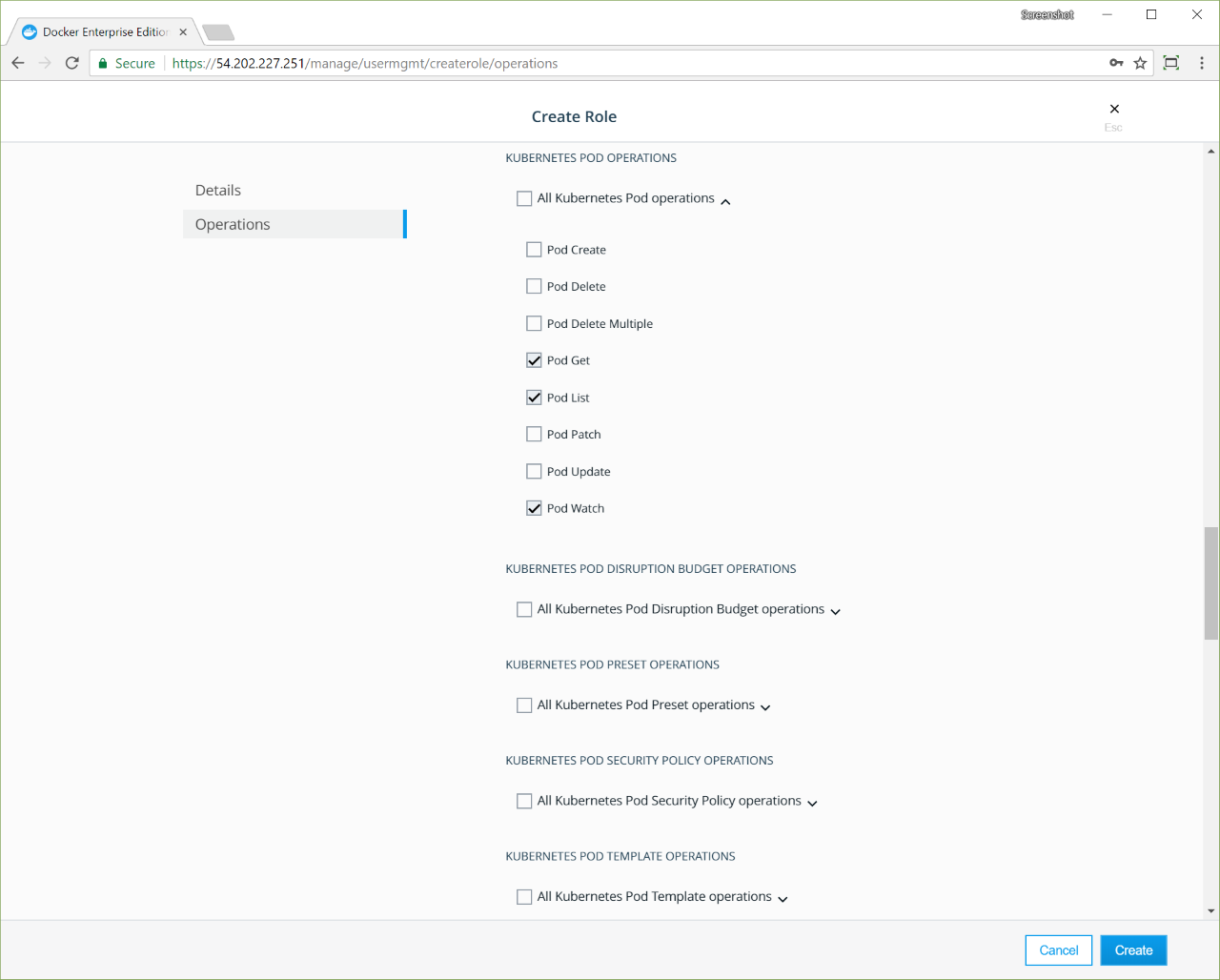Enable the Pod Create checkbox
Viewport: 1220px width, 980px height.
(x=534, y=250)
